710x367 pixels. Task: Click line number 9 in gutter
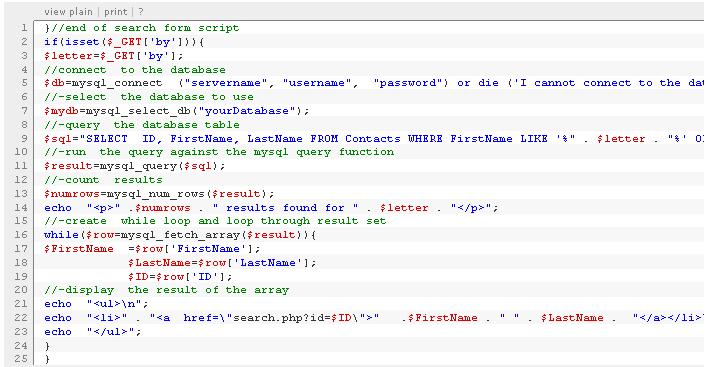point(24,138)
